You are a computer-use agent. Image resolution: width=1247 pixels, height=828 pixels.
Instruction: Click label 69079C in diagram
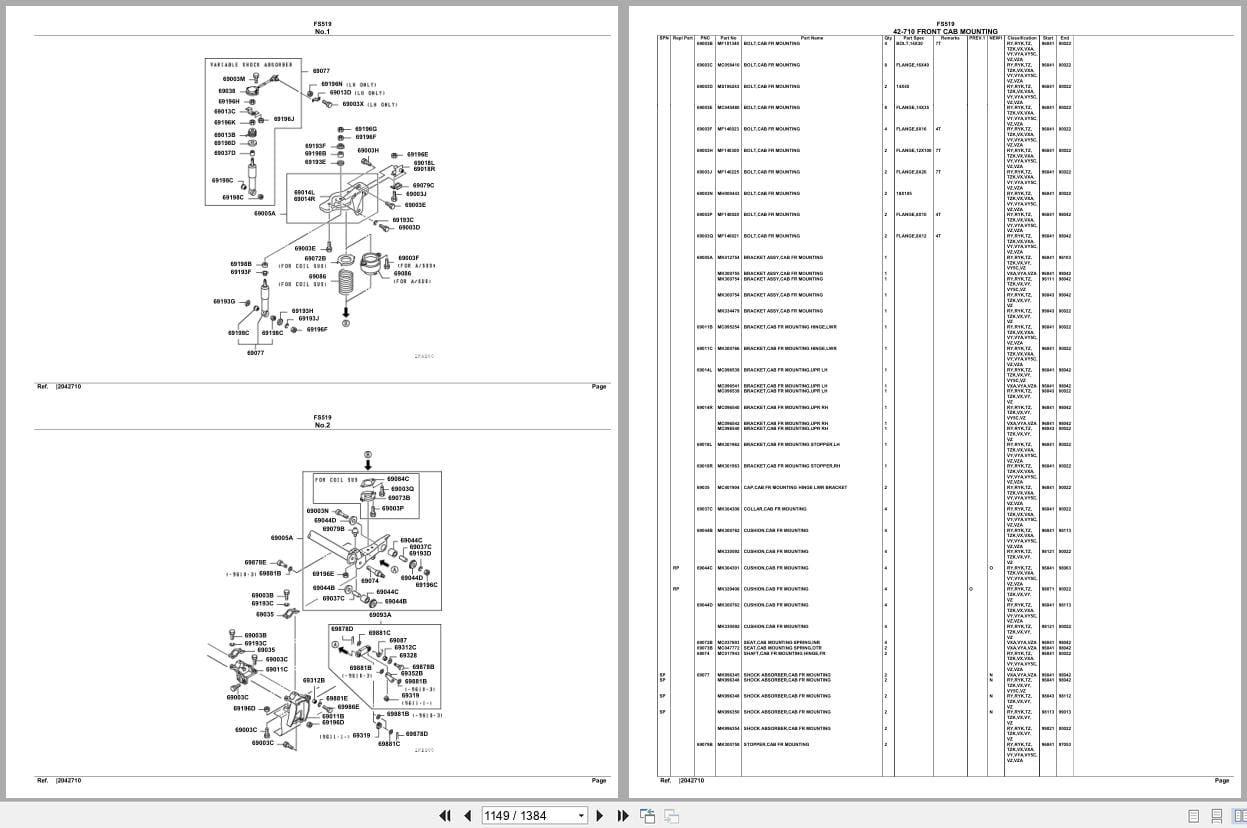coord(423,185)
